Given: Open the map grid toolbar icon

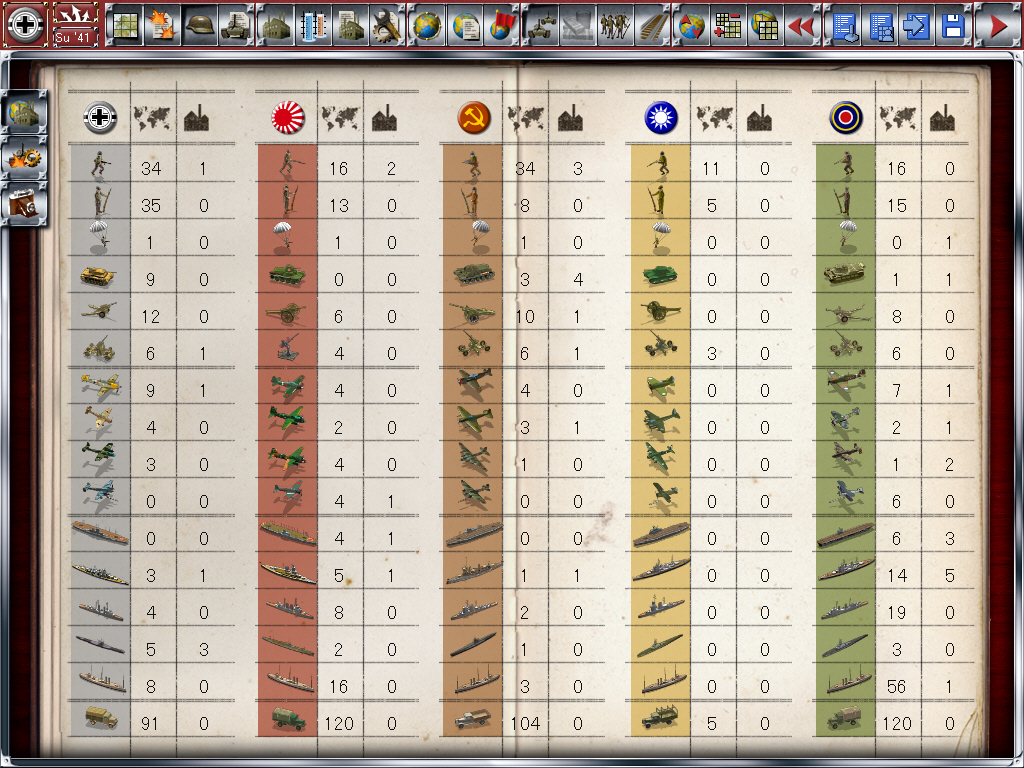Looking at the screenshot, I should click(123, 25).
